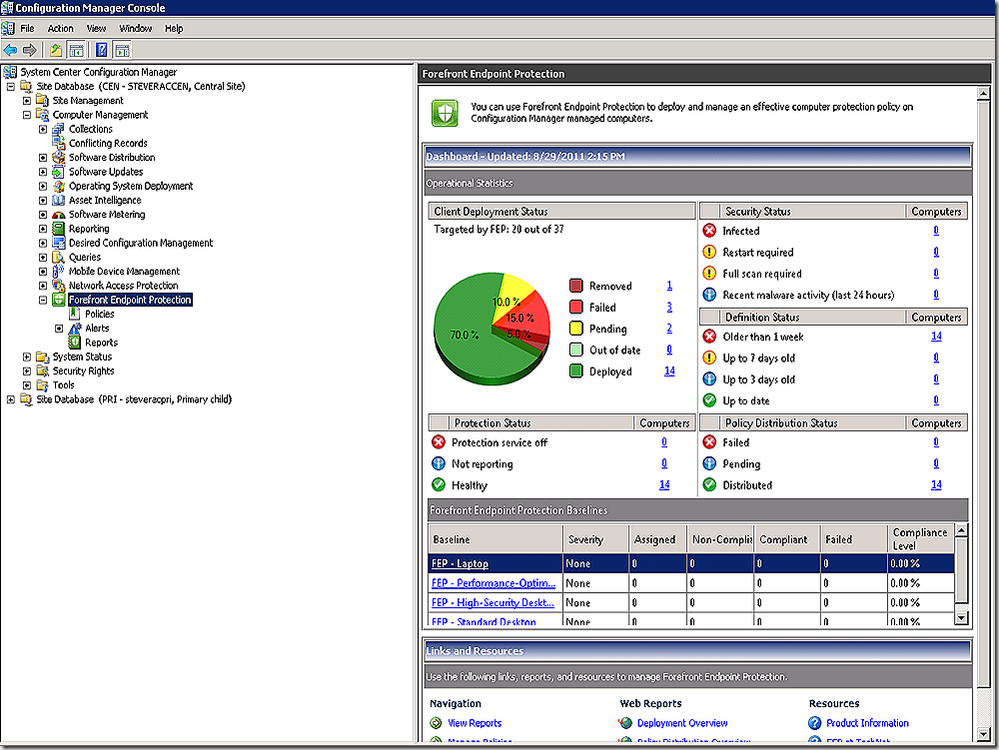
Task: Open the FEP - Laptop baseline link
Action: 460,563
